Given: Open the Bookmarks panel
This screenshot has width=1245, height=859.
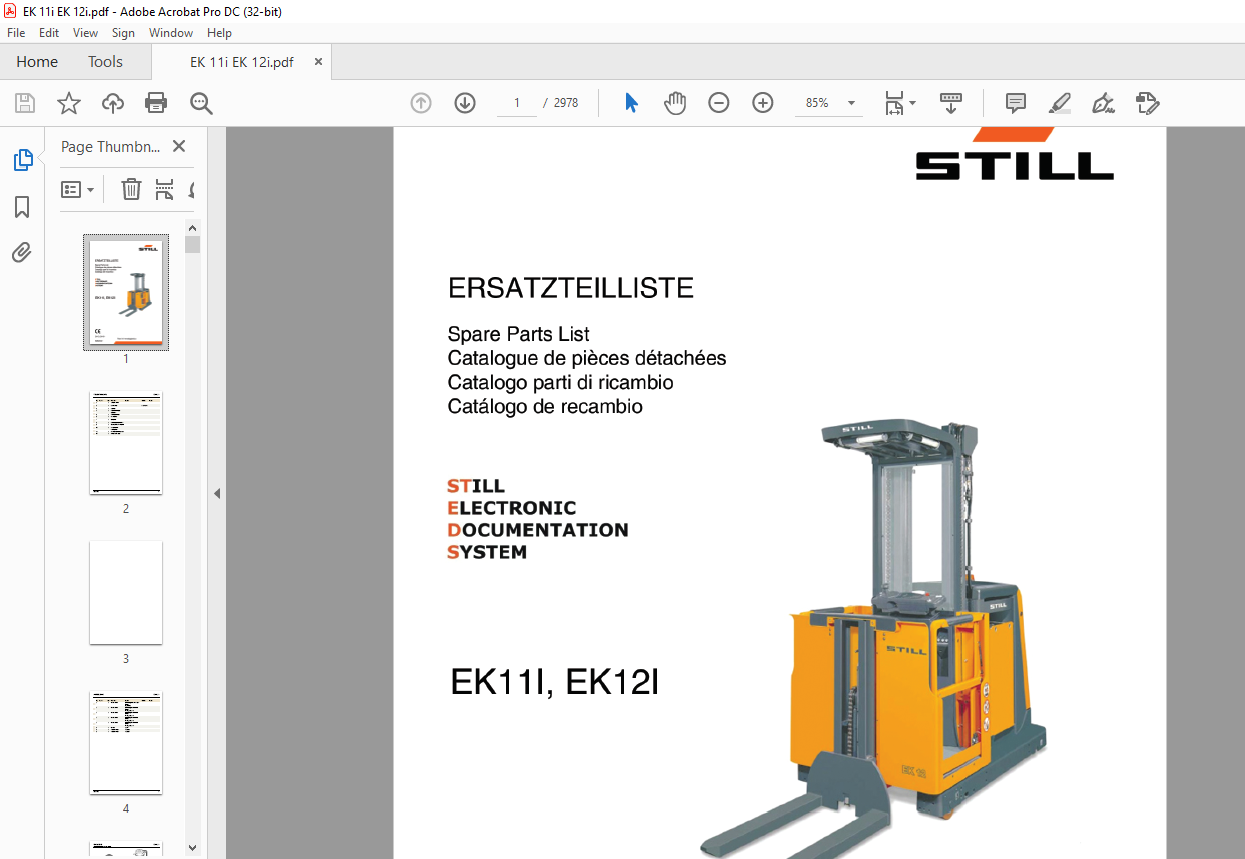Looking at the screenshot, I should (x=22, y=207).
